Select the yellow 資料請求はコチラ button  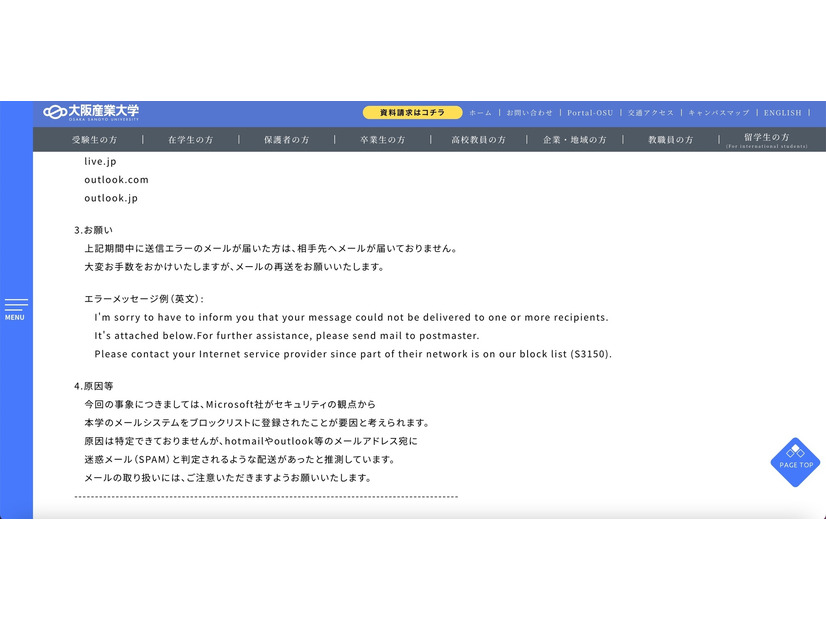[416, 112]
